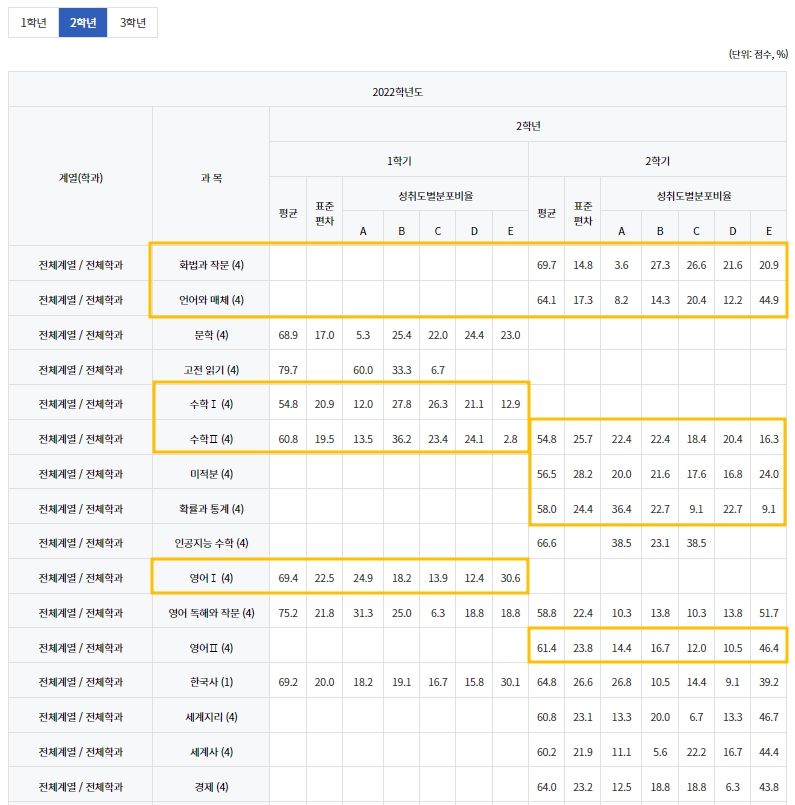
Task: Select the 영어 독해와 작문 (4) subject cell
Action: tap(211, 612)
